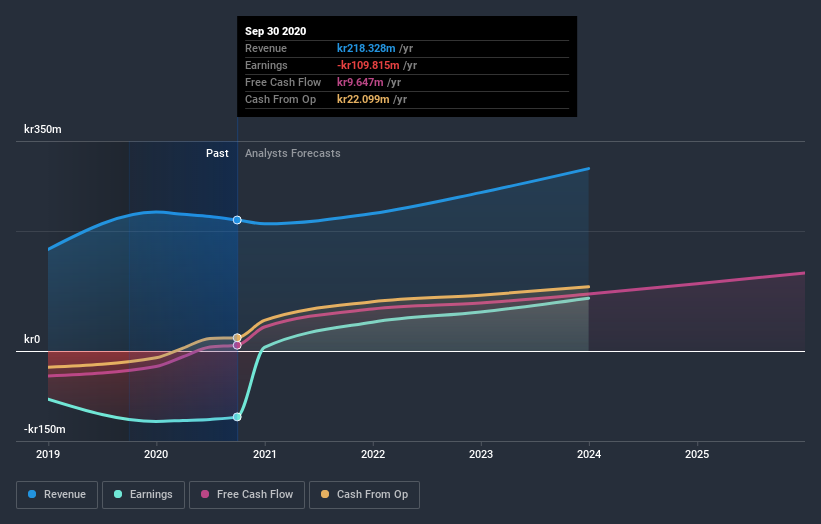Click the teal Earnings legend dot
The width and height of the screenshot is (821, 524).
[118, 494]
